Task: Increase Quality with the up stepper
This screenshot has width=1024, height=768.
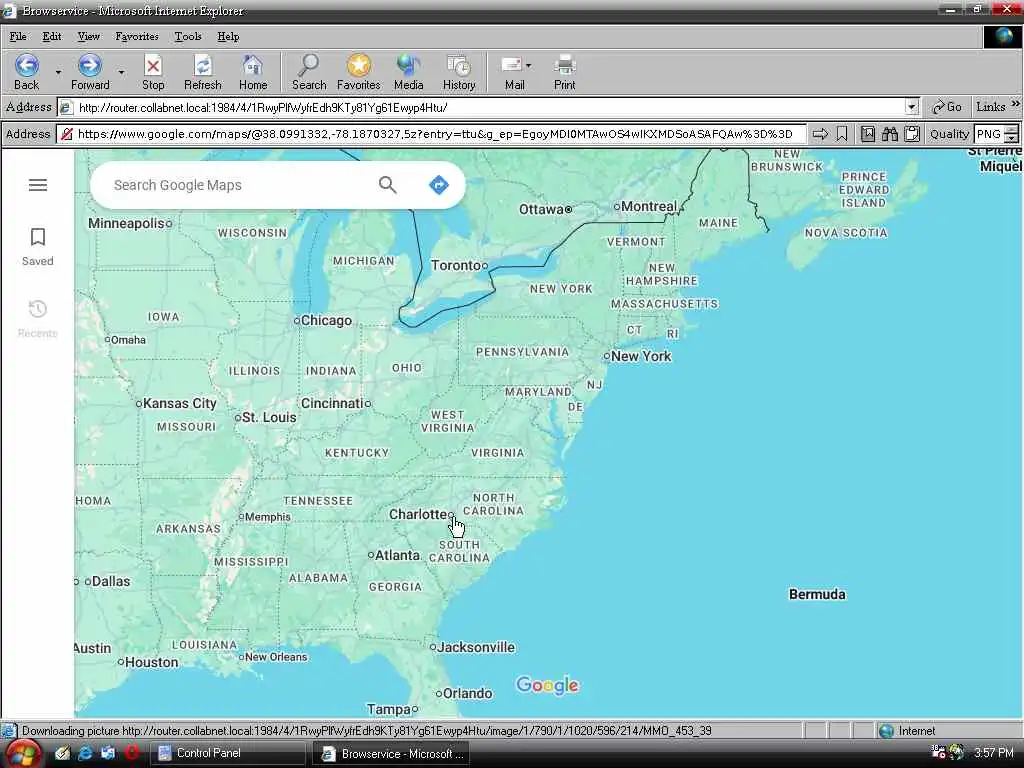Action: pos(1011,129)
